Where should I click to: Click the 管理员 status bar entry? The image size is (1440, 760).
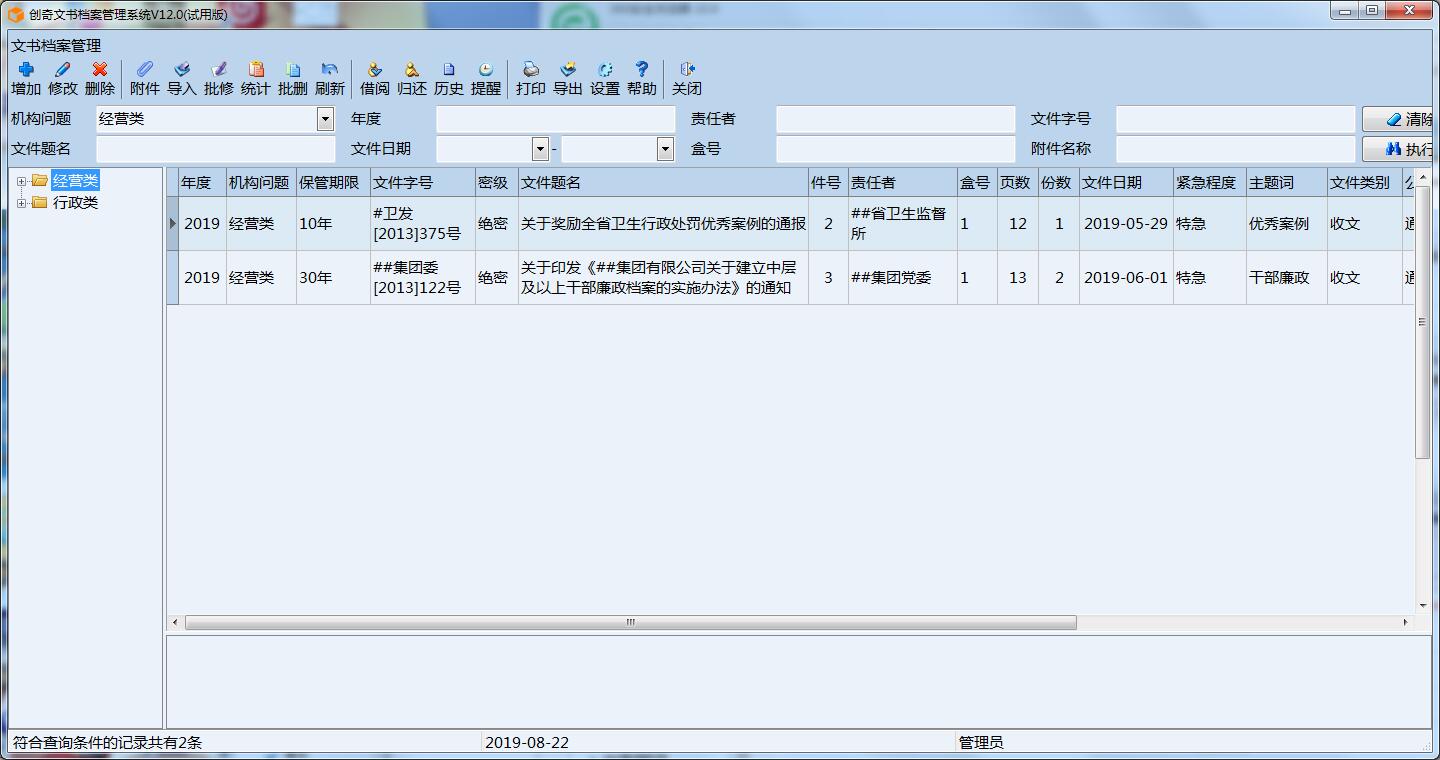(x=981, y=742)
